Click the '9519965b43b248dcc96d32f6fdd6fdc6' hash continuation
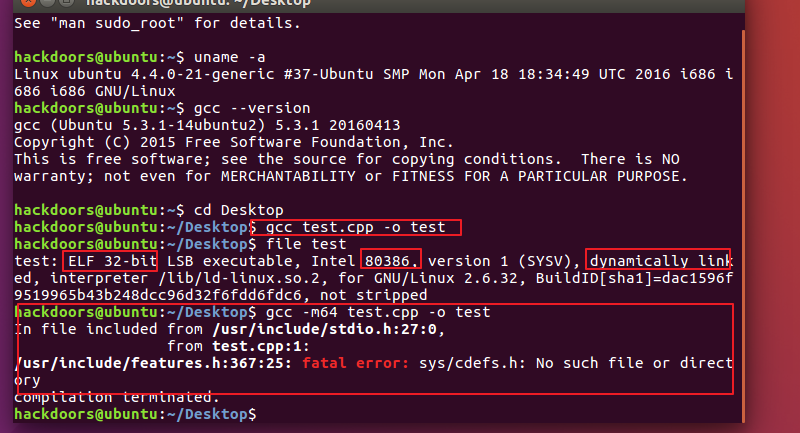The height and width of the screenshot is (433, 800). [158, 295]
